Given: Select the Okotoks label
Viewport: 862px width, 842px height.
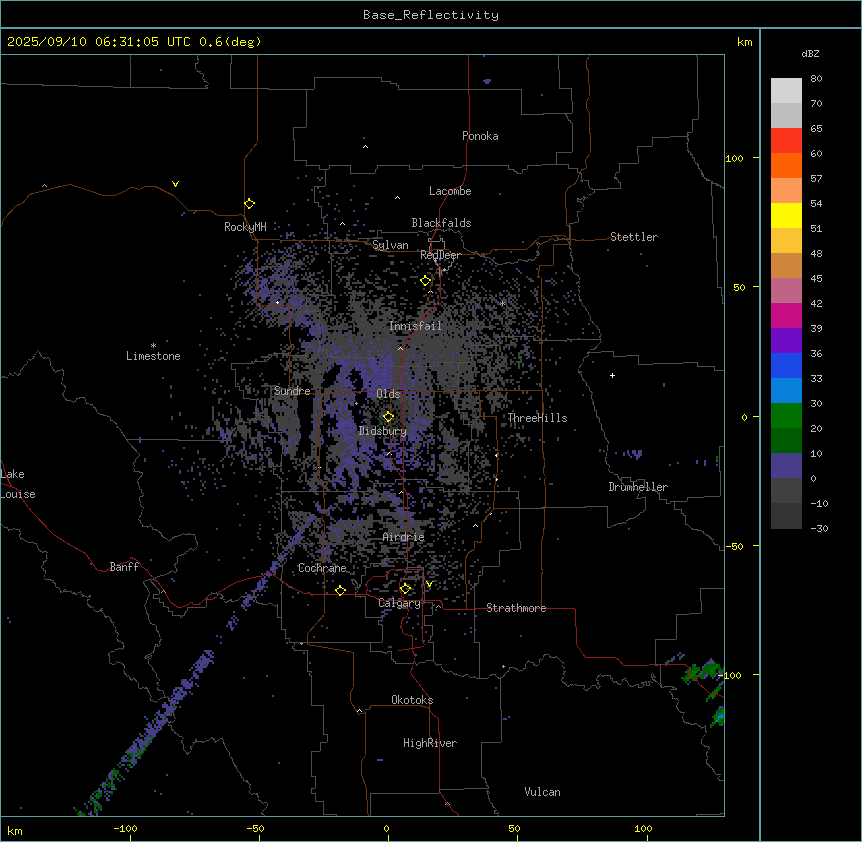Looking at the screenshot, I should click(x=412, y=700).
